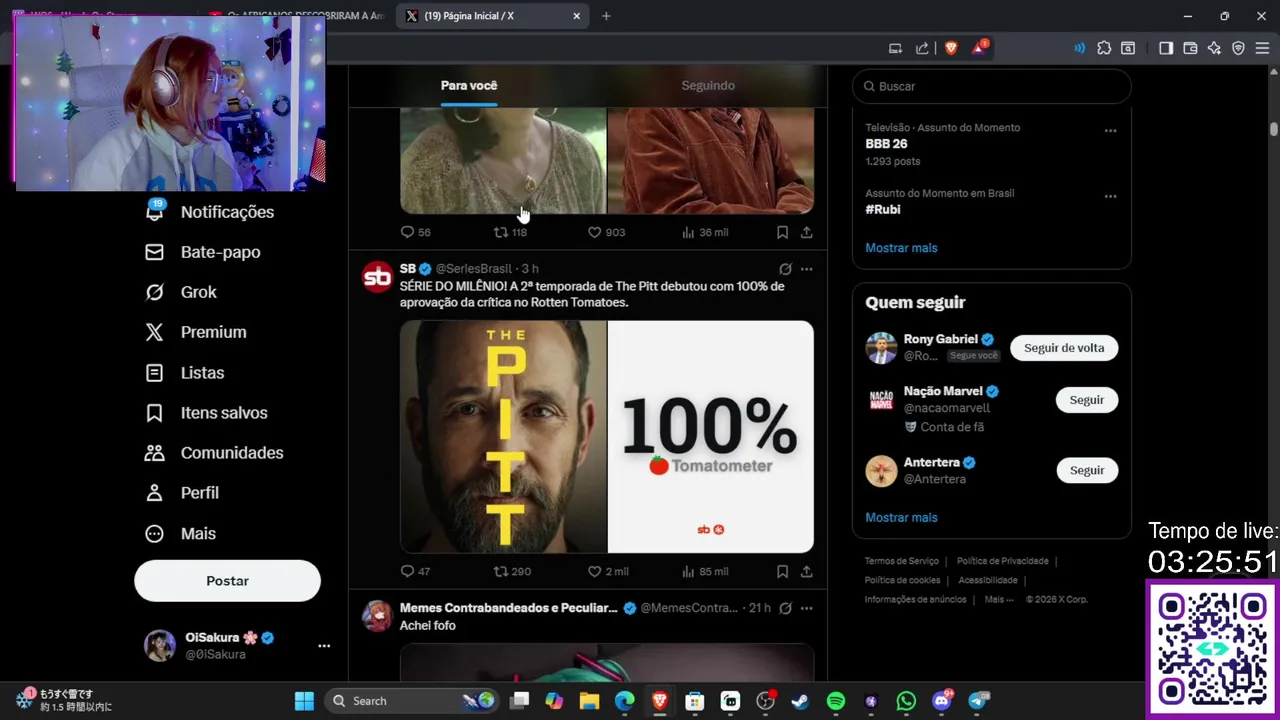Open the browser extensions puzzle icon
This screenshot has height=720, width=1280.
click(1104, 48)
